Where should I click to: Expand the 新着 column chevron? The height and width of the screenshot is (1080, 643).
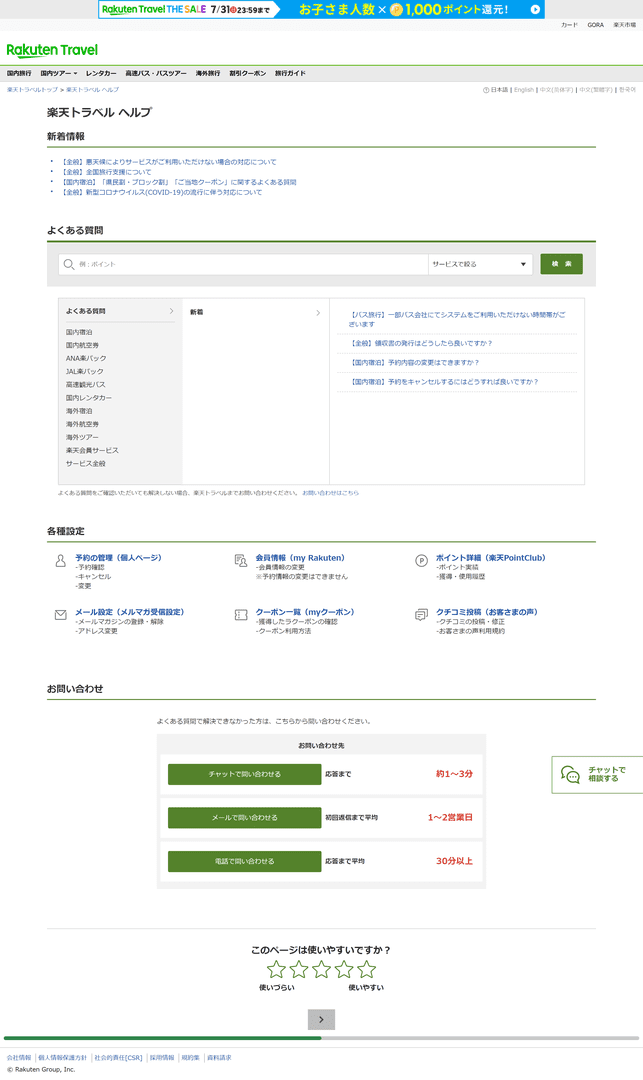click(x=317, y=313)
